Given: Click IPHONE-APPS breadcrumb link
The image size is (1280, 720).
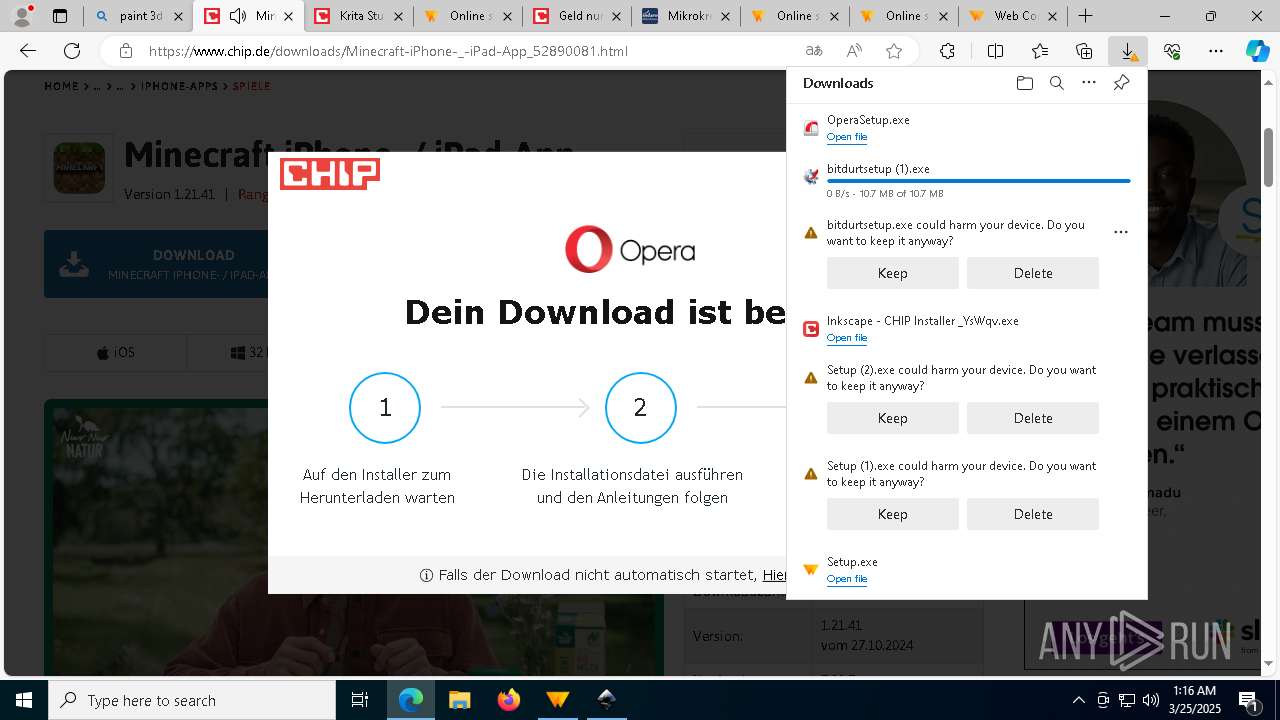Looking at the screenshot, I should click(x=179, y=86).
